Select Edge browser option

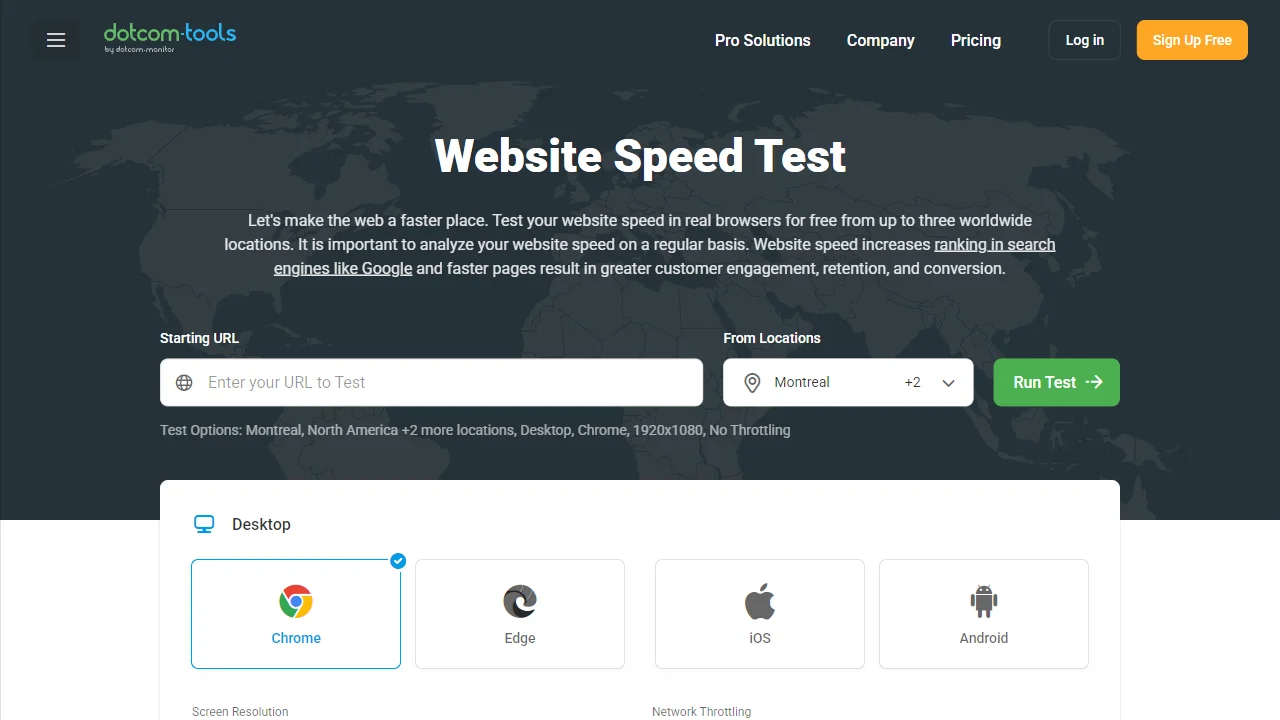520,614
